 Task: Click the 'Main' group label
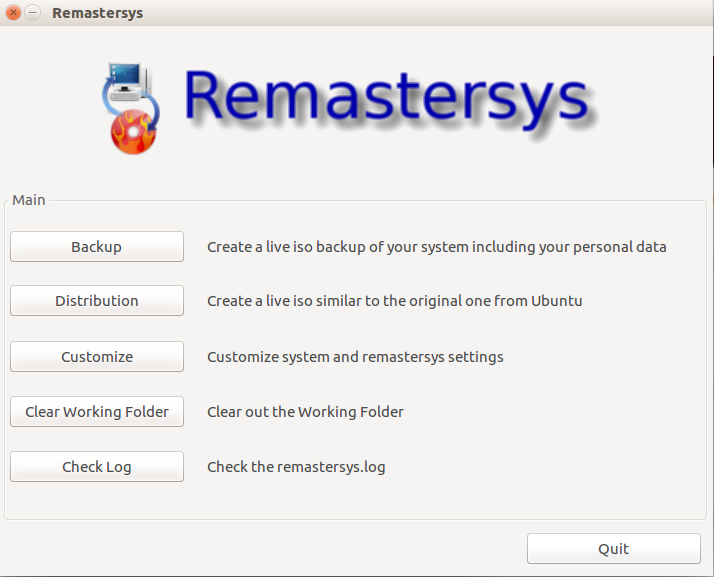point(29,200)
